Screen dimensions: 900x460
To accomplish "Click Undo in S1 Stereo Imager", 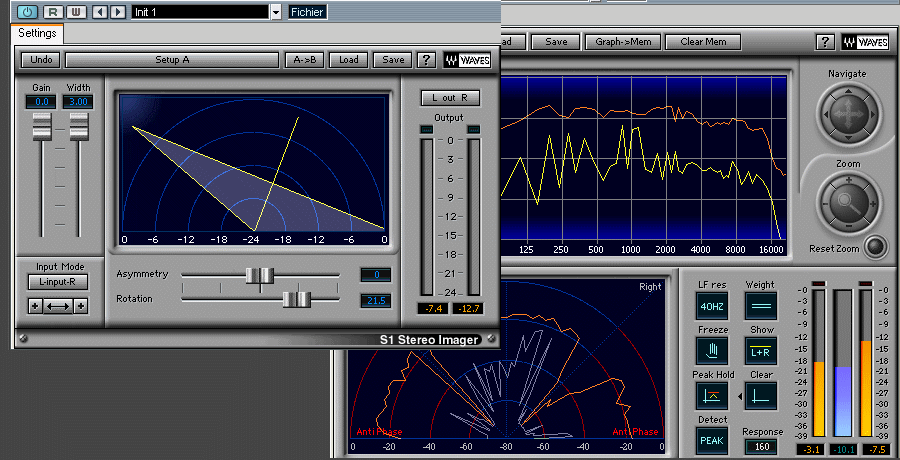I will click(41, 60).
